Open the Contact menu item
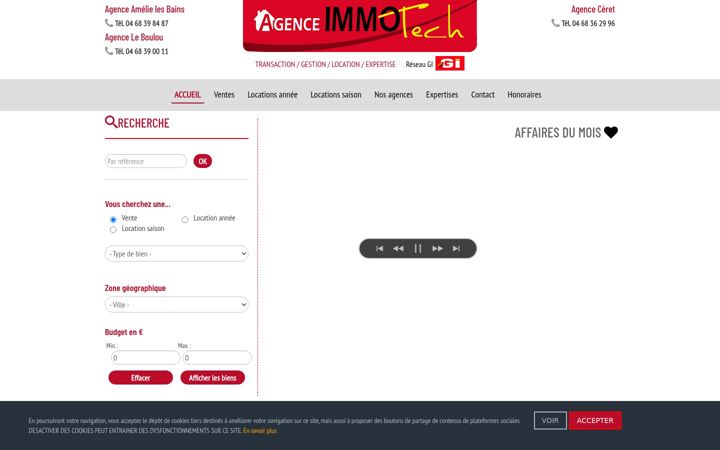Viewport: 720px width, 450px height. [483, 95]
